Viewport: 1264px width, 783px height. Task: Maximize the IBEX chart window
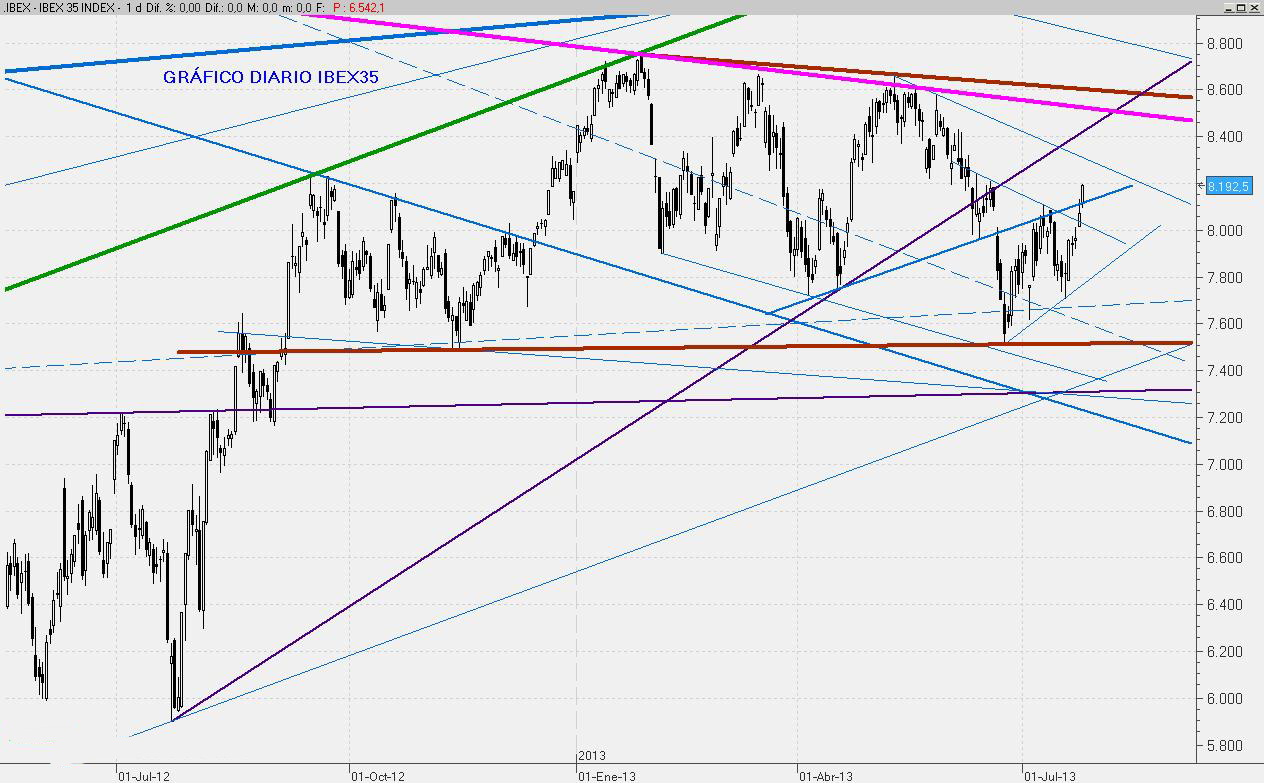(x=1241, y=7)
